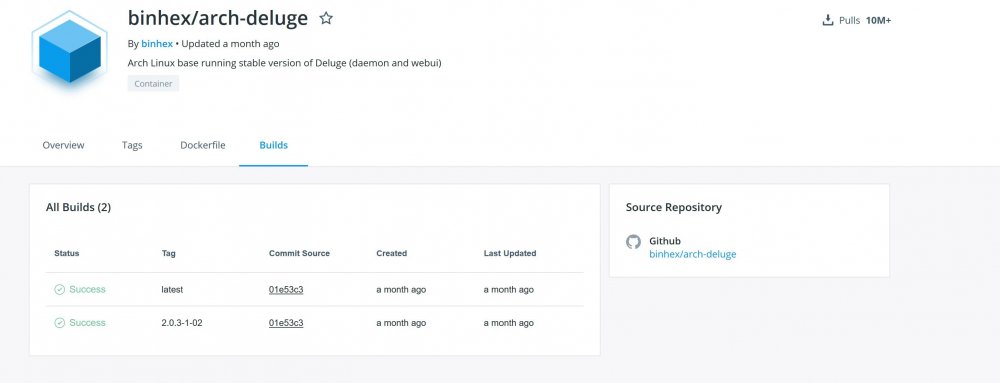This screenshot has height=383, width=1000.
Task: Click the Source Repository heading
Action: (673, 207)
